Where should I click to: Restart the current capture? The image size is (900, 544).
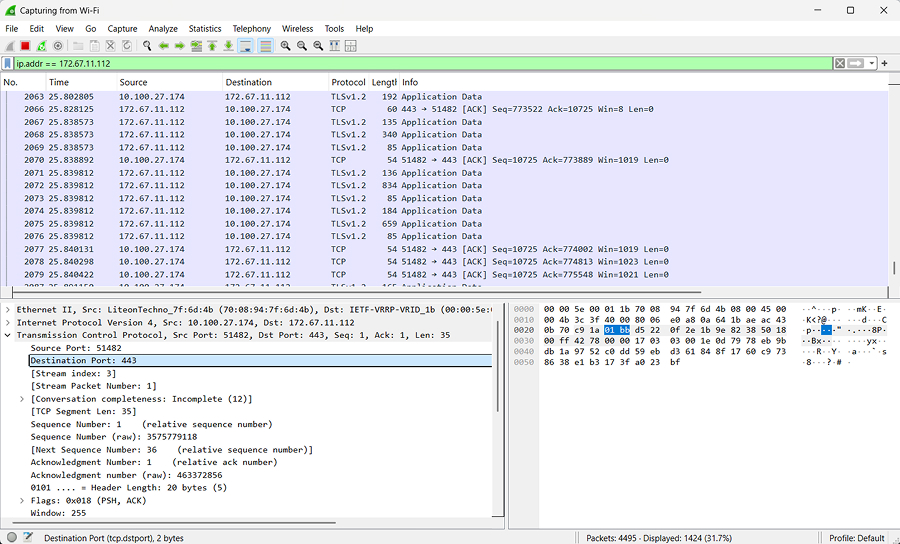[x=41, y=46]
